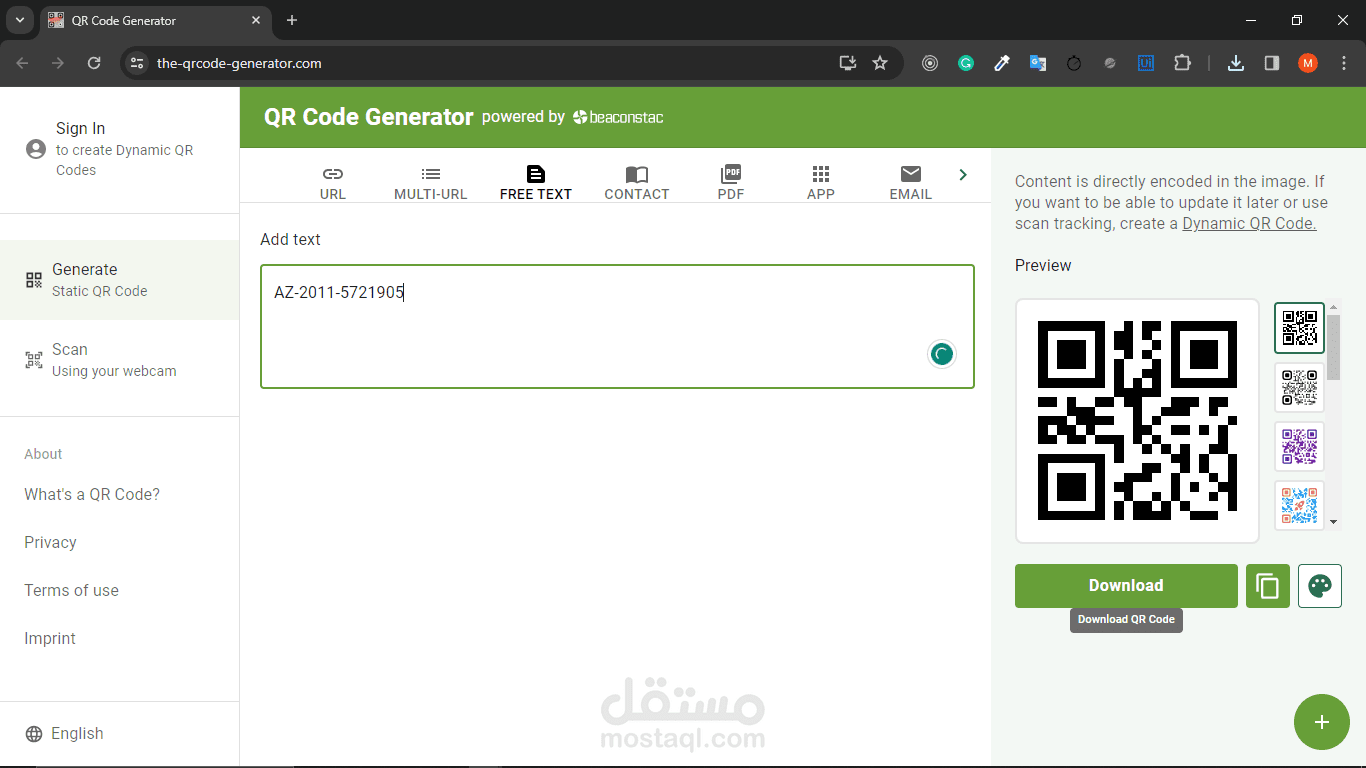Toggle the browser side panel
The image size is (1366, 768).
click(1272, 63)
